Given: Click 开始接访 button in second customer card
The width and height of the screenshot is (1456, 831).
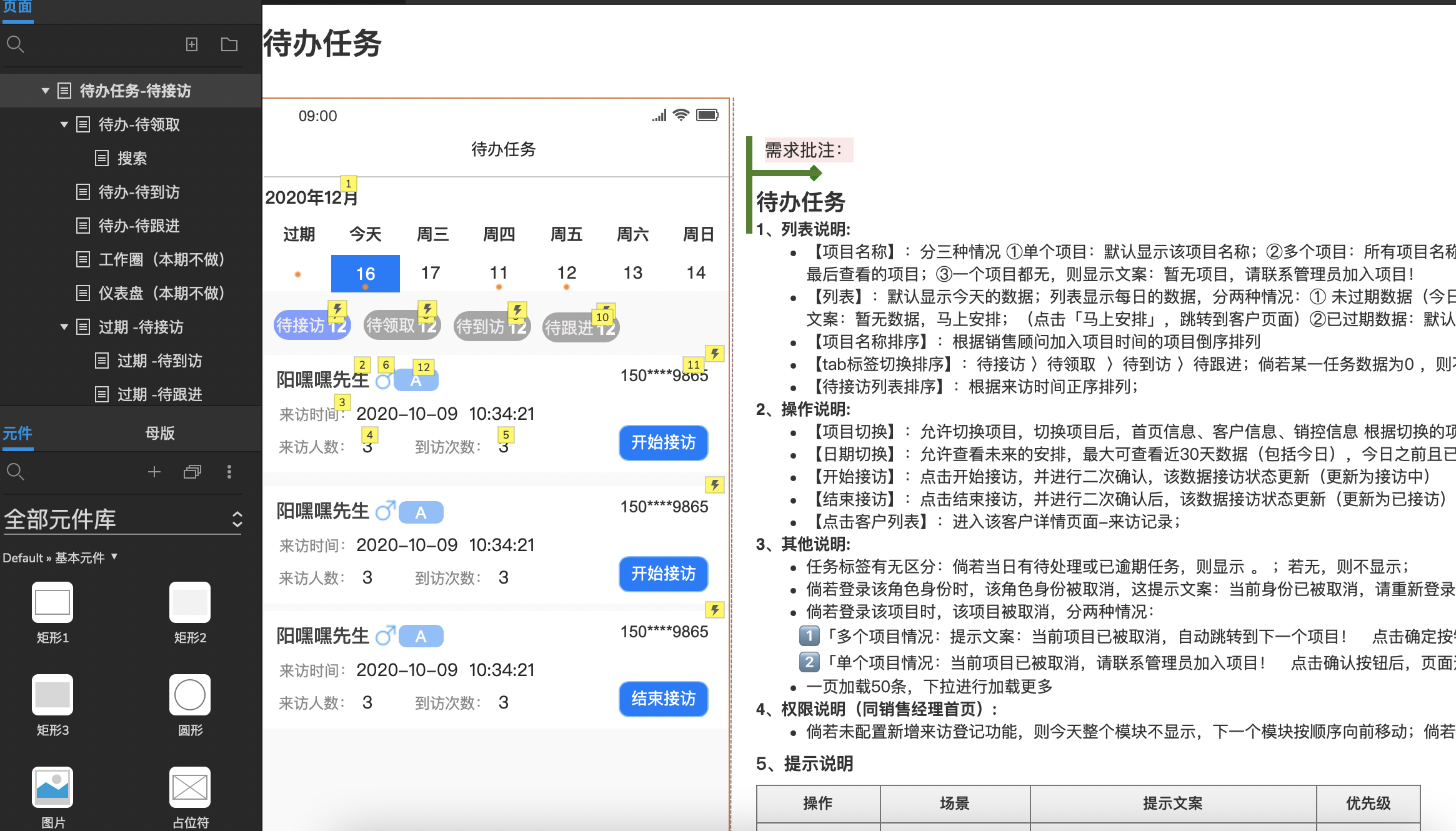Looking at the screenshot, I should (663, 574).
